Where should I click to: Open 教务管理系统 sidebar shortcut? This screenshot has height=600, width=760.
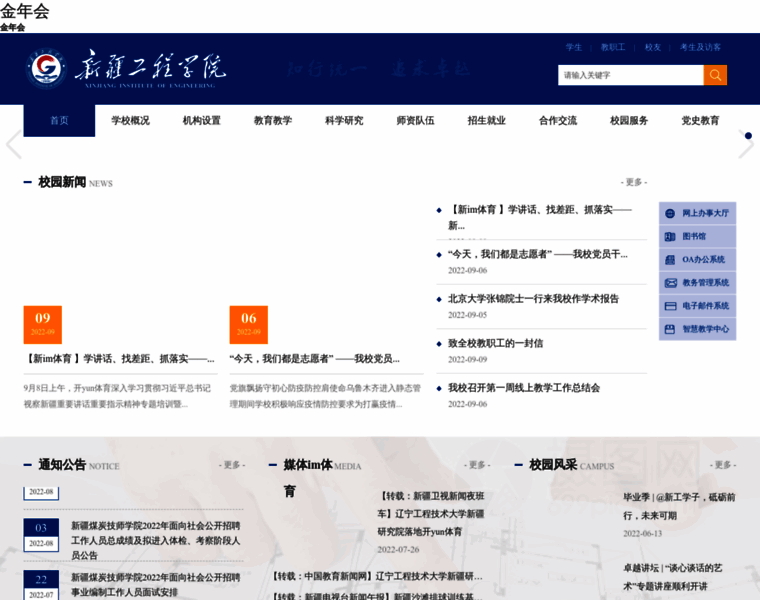[698, 283]
